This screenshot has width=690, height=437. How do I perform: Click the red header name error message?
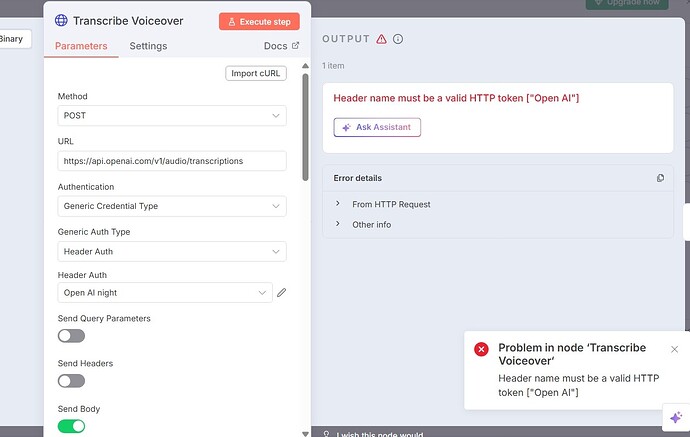456,98
